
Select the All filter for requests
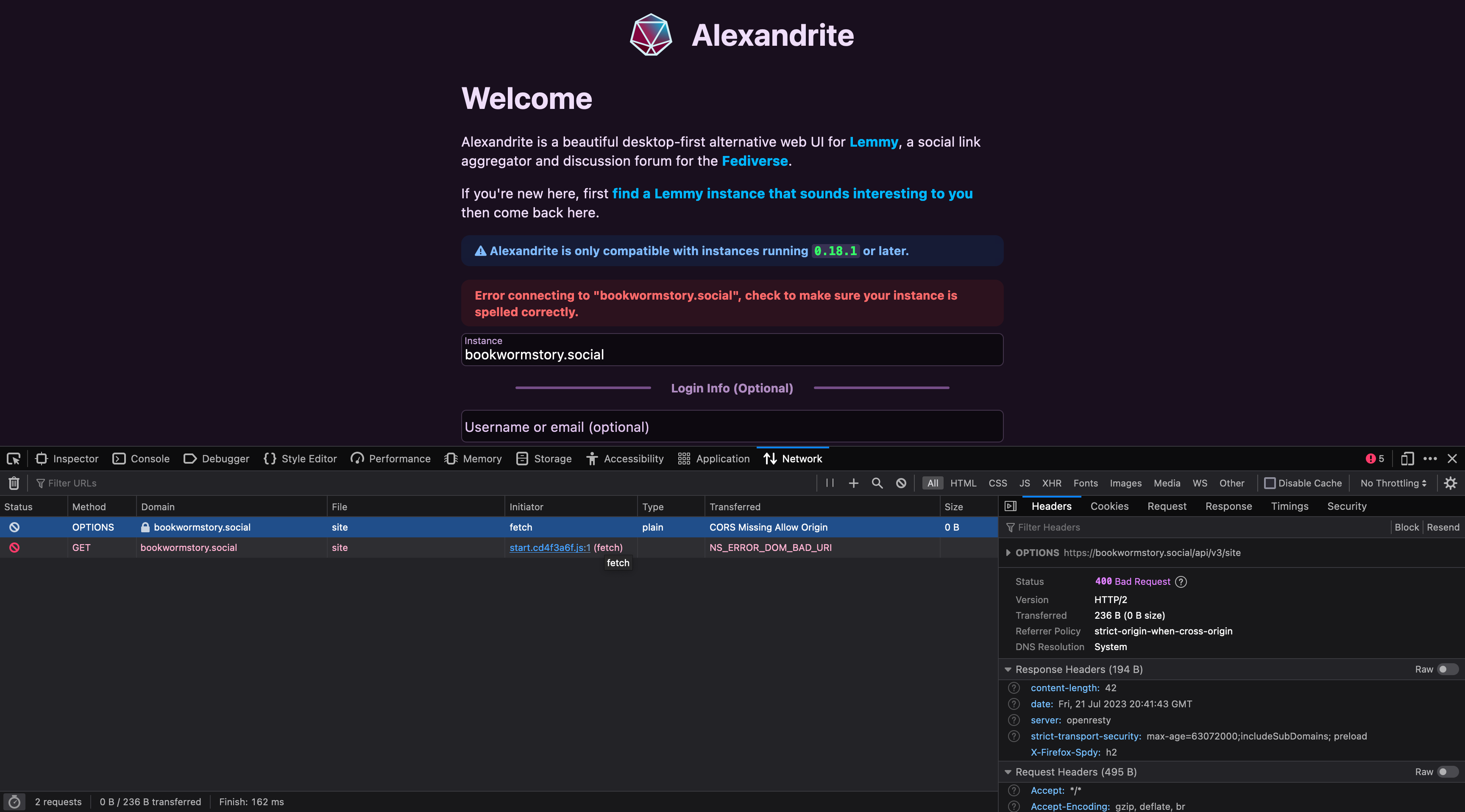(x=933, y=483)
